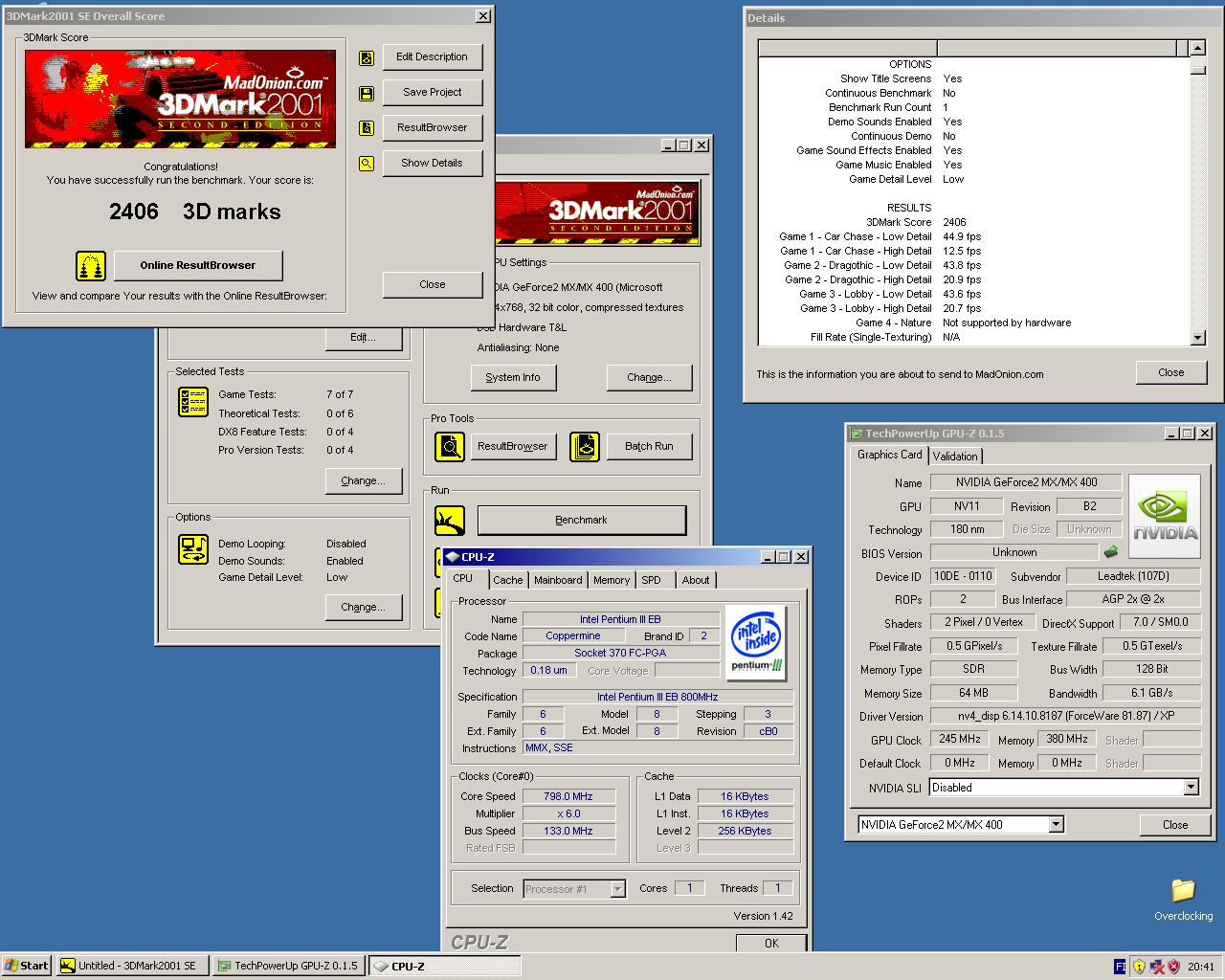
Task: Close the 3DMark score dialog via Close button
Action: pos(433,285)
